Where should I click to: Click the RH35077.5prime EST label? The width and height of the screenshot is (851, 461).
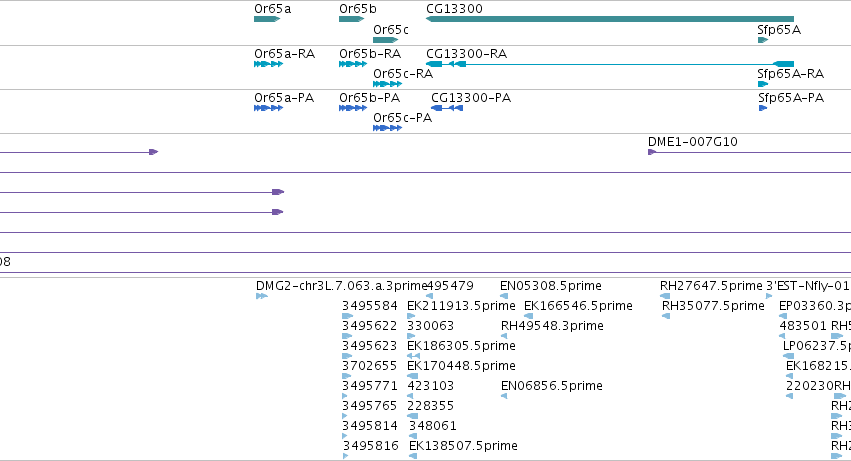point(713,306)
